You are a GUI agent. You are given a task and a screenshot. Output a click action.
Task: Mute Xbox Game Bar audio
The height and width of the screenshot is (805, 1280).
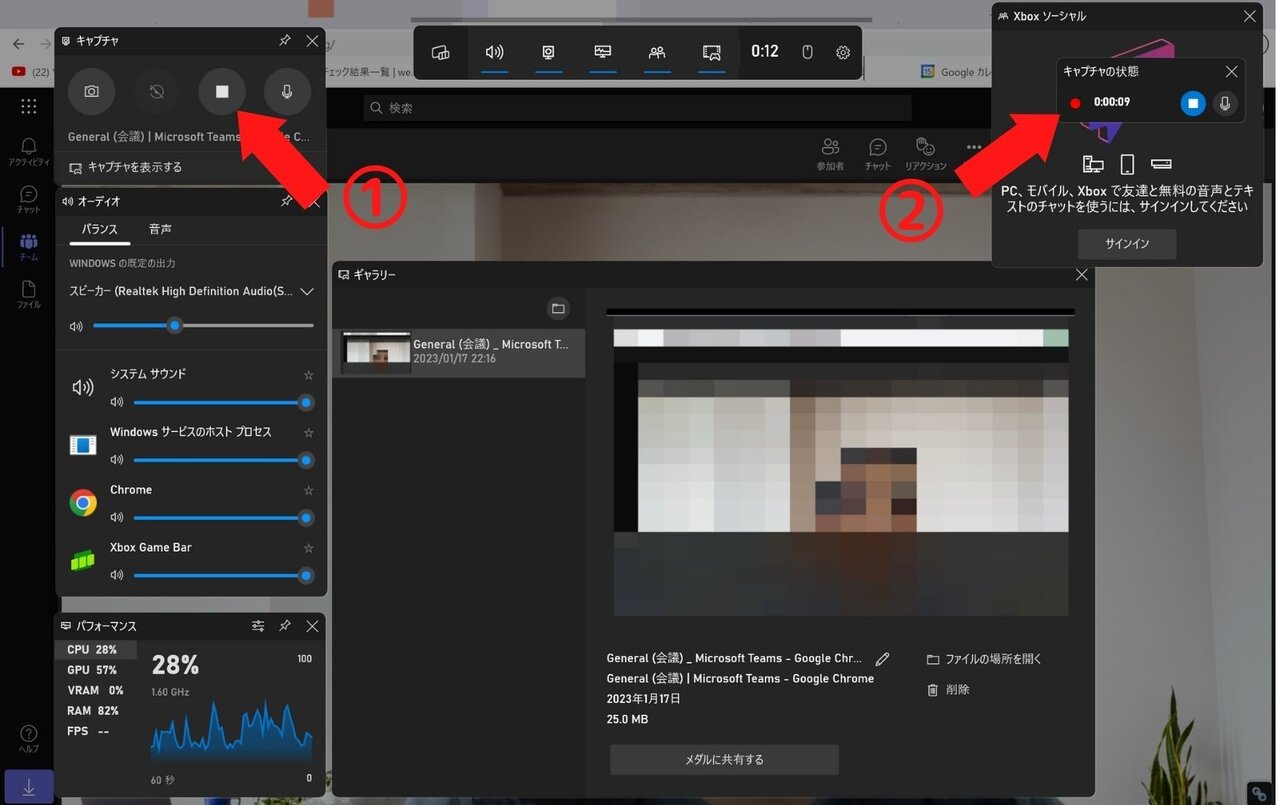[117, 575]
